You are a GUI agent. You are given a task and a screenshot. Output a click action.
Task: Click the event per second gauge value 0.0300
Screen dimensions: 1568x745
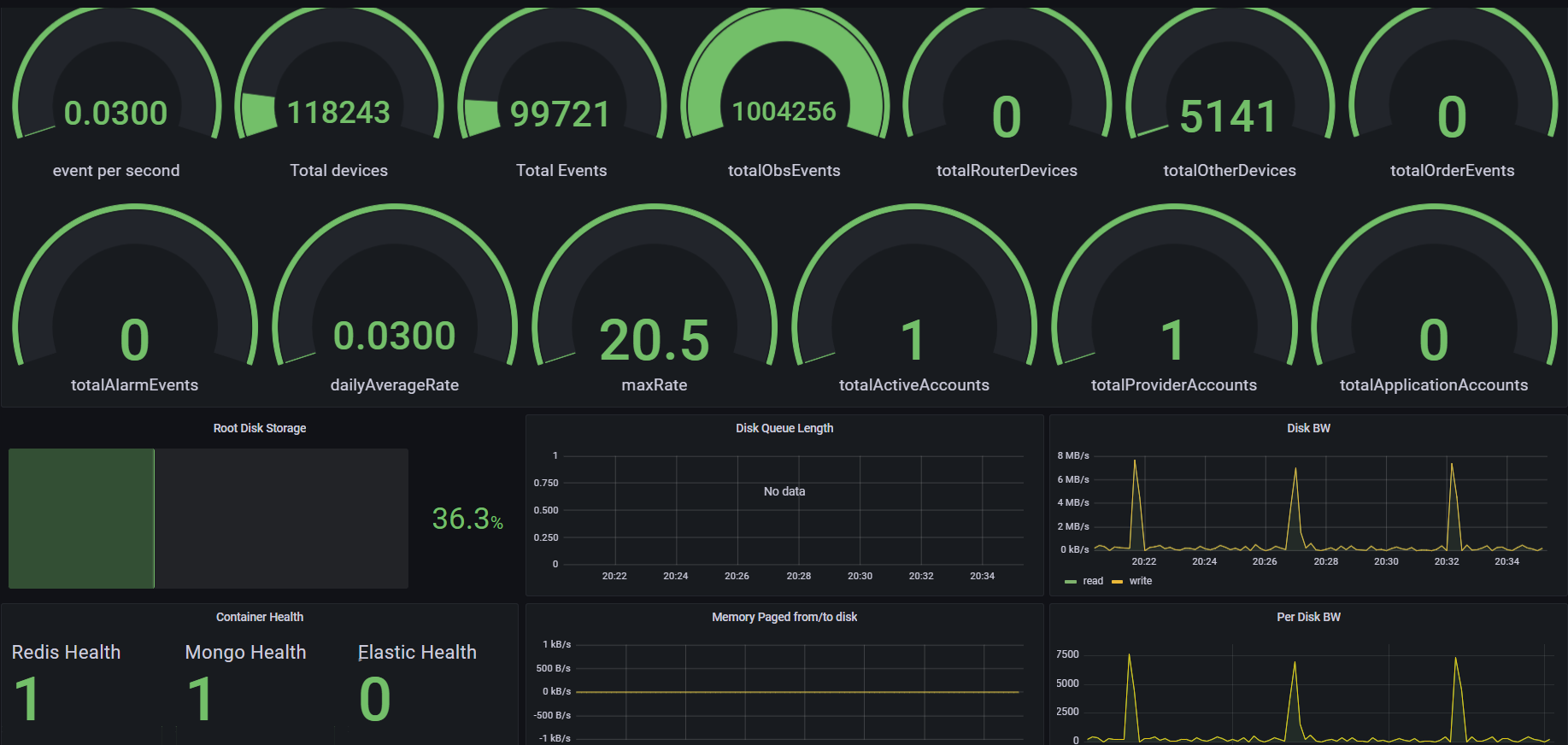[x=116, y=113]
